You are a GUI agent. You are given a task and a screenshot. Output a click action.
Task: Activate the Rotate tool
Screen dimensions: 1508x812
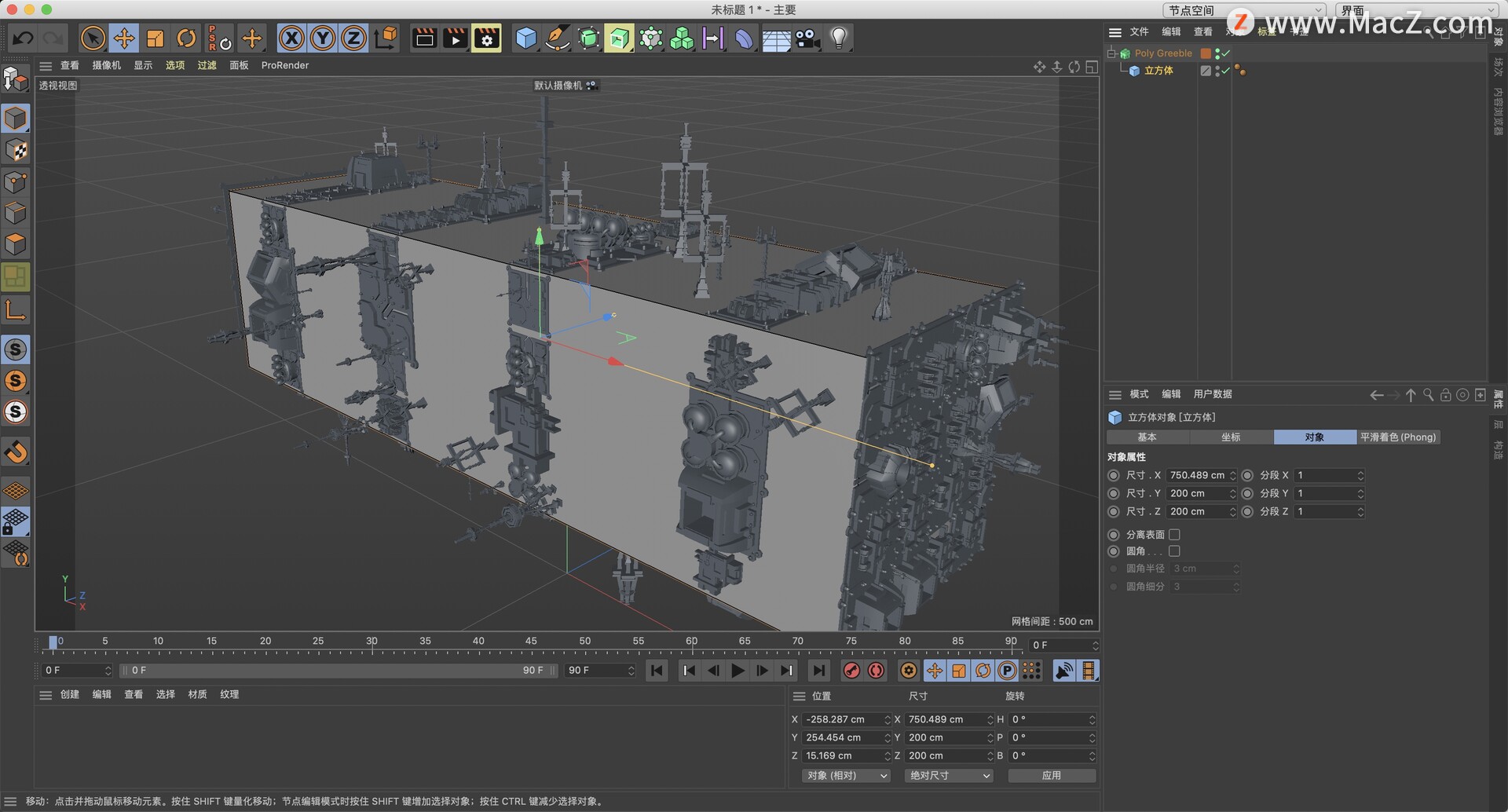pyautogui.click(x=186, y=38)
